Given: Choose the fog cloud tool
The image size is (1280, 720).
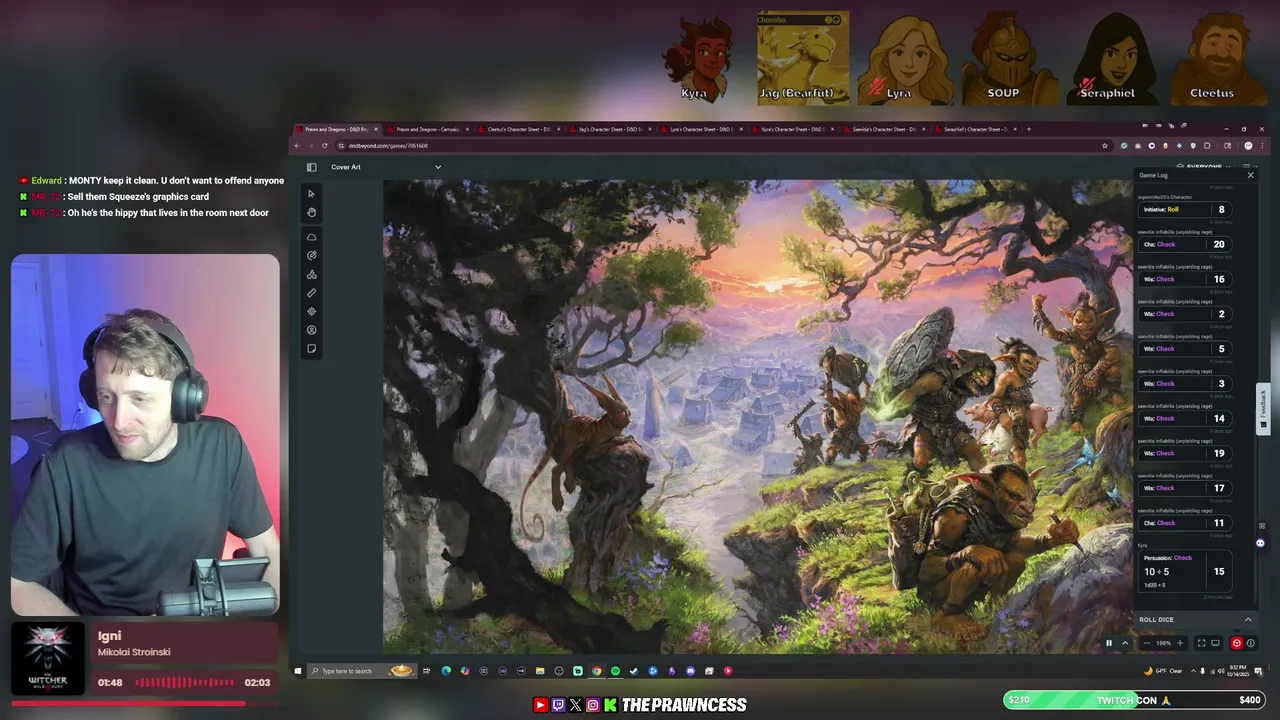Looking at the screenshot, I should point(311,237).
